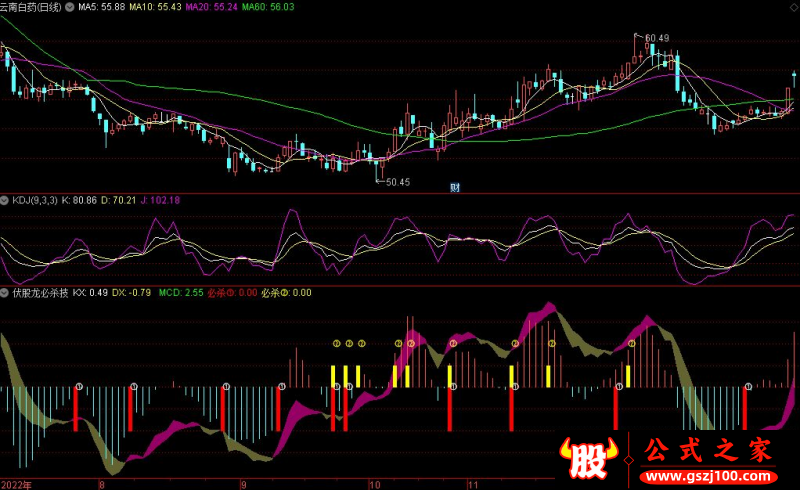Click the 2022年 label on the time axis

point(16,485)
